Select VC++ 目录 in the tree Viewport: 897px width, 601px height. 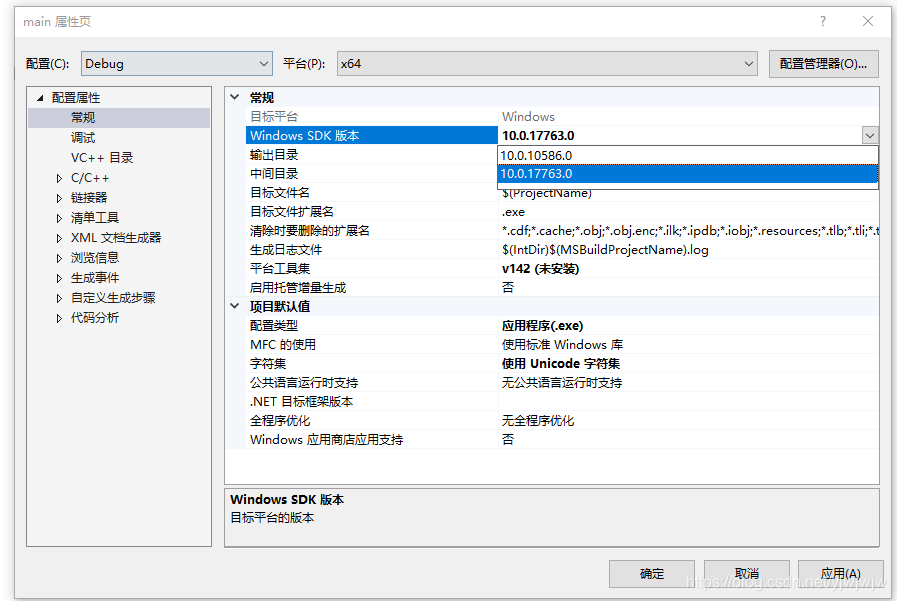point(102,158)
